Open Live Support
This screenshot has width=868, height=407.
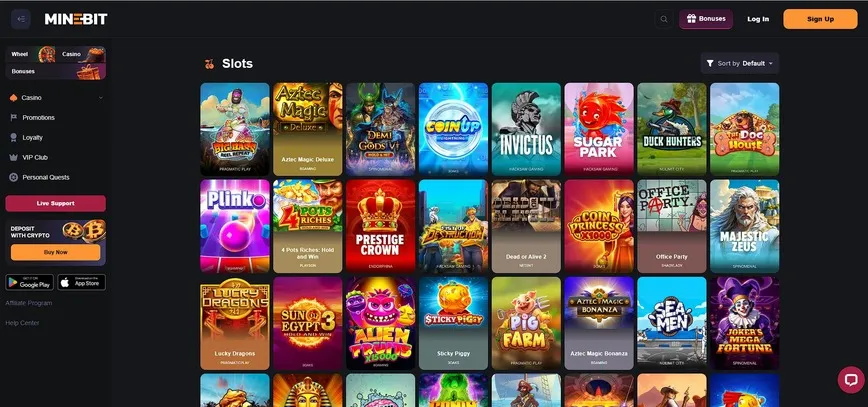(55, 203)
